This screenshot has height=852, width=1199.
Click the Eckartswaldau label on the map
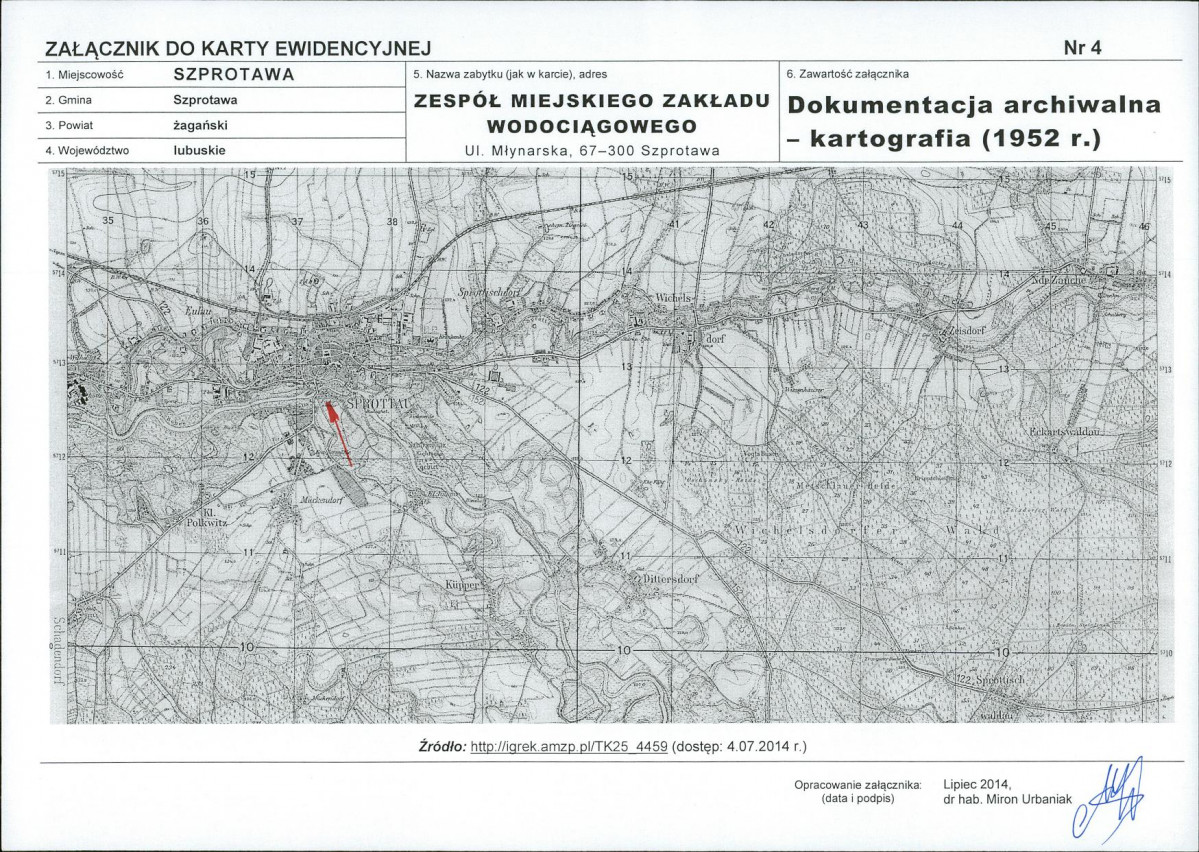(1063, 432)
